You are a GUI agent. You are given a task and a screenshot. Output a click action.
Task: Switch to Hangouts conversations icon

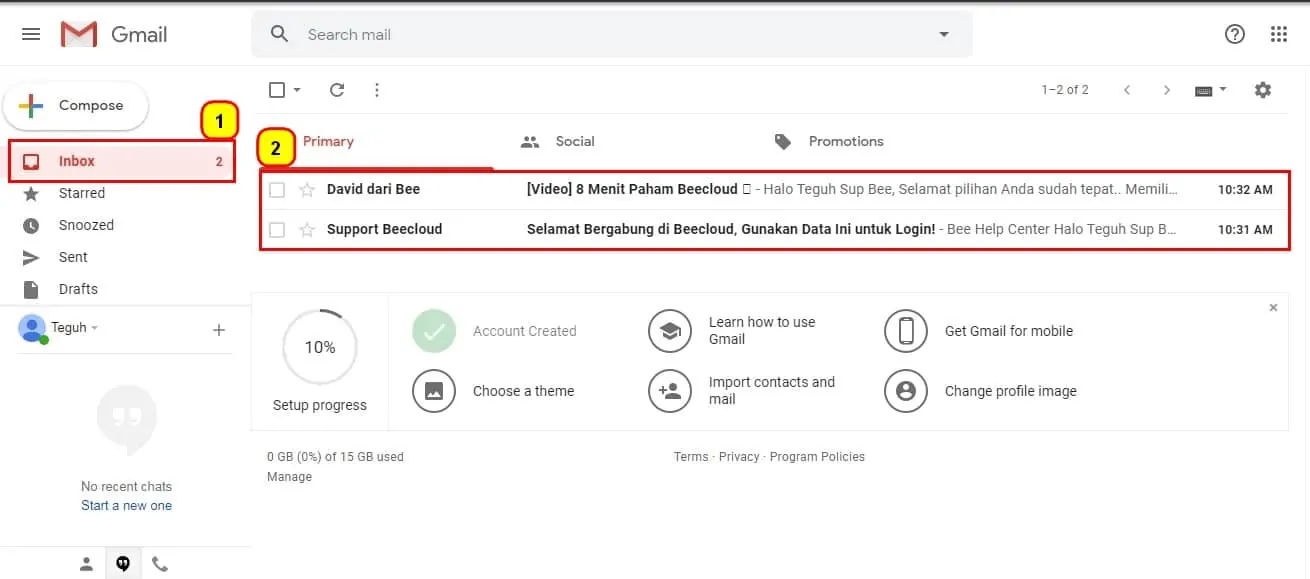(123, 564)
